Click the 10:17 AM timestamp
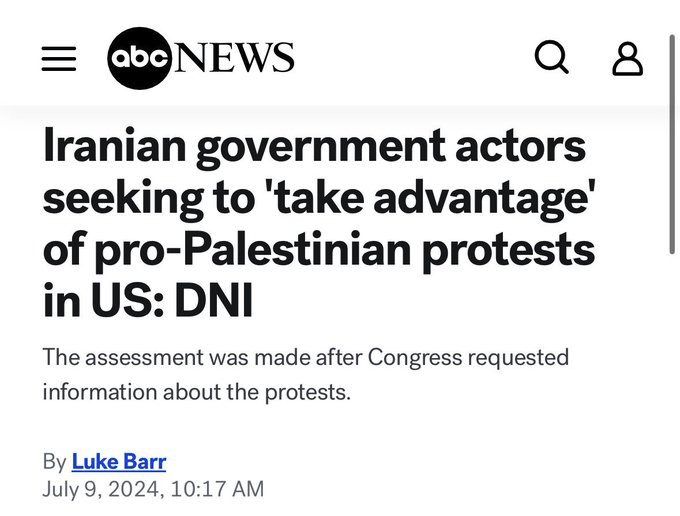 (x=217, y=489)
